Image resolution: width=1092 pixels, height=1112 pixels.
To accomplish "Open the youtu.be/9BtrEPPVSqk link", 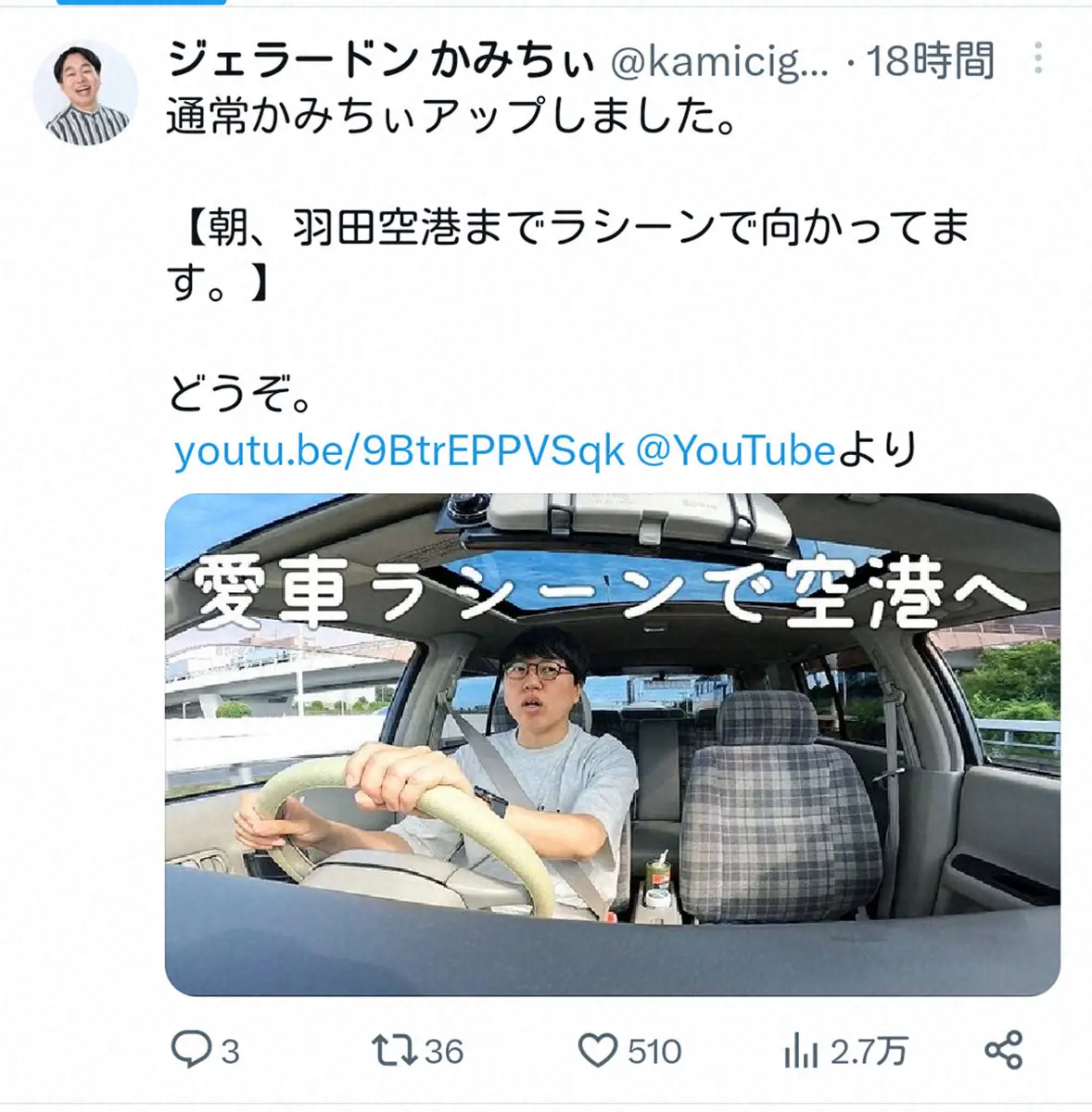I will point(400,451).
